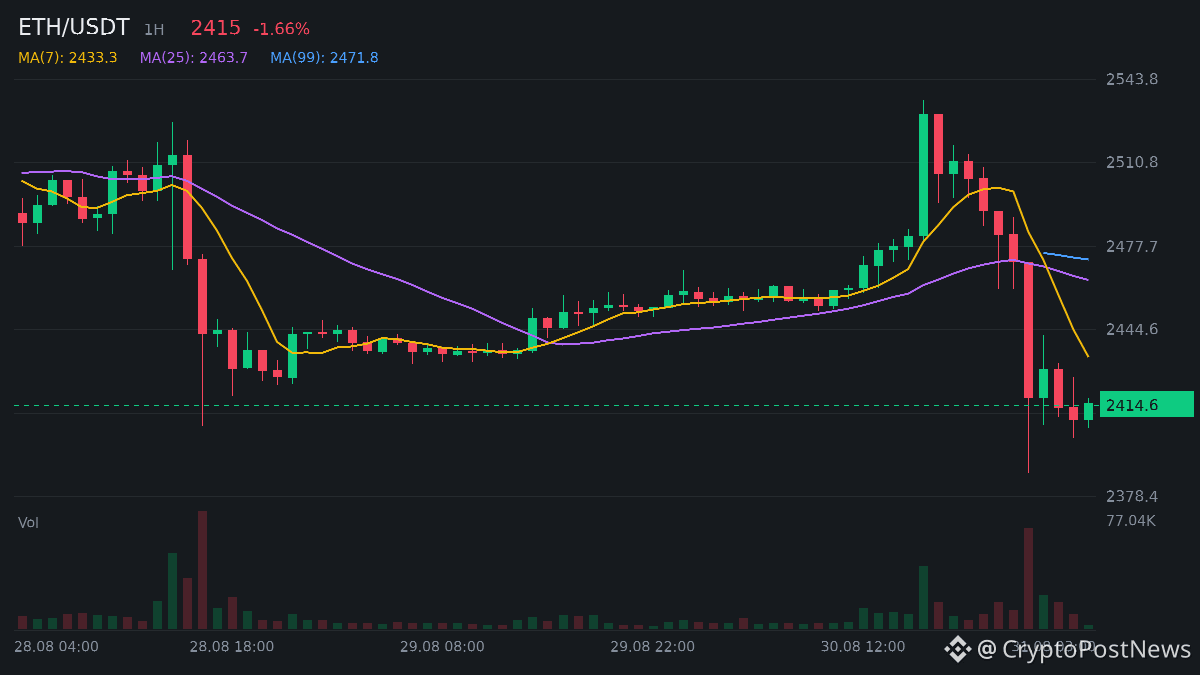Viewport: 1200px width, 675px height.
Task: Click the 28.08 18:00 time label
Action: (232, 646)
